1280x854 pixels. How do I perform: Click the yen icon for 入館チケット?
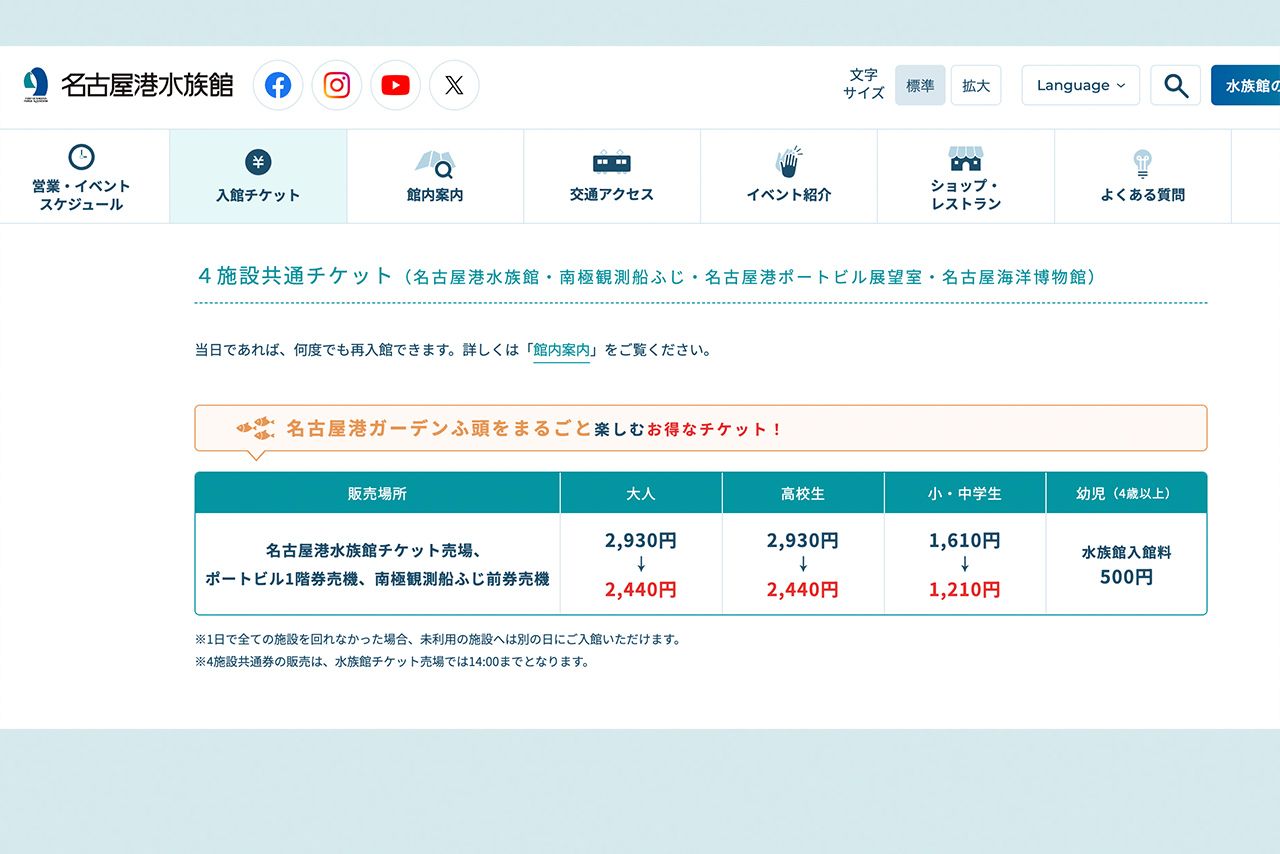click(258, 162)
